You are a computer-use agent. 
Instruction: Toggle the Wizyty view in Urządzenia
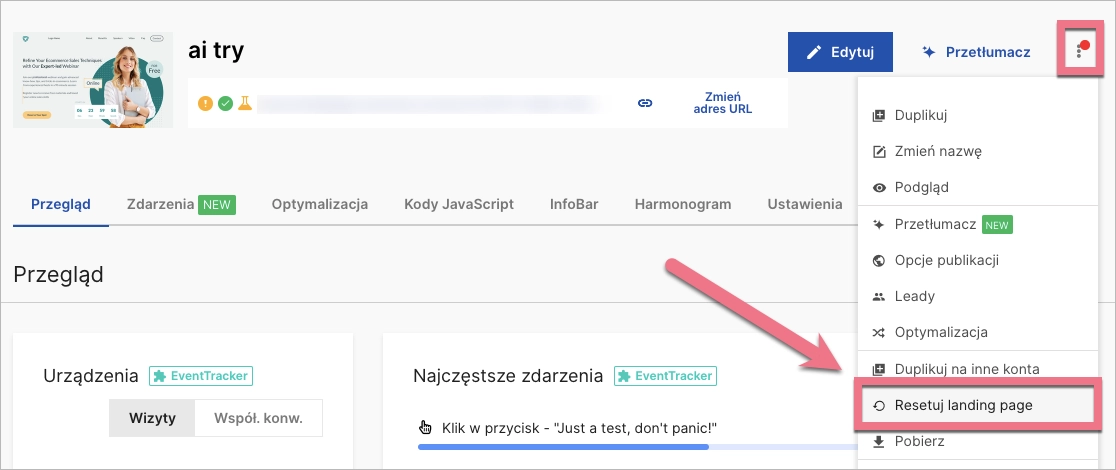pos(152,418)
